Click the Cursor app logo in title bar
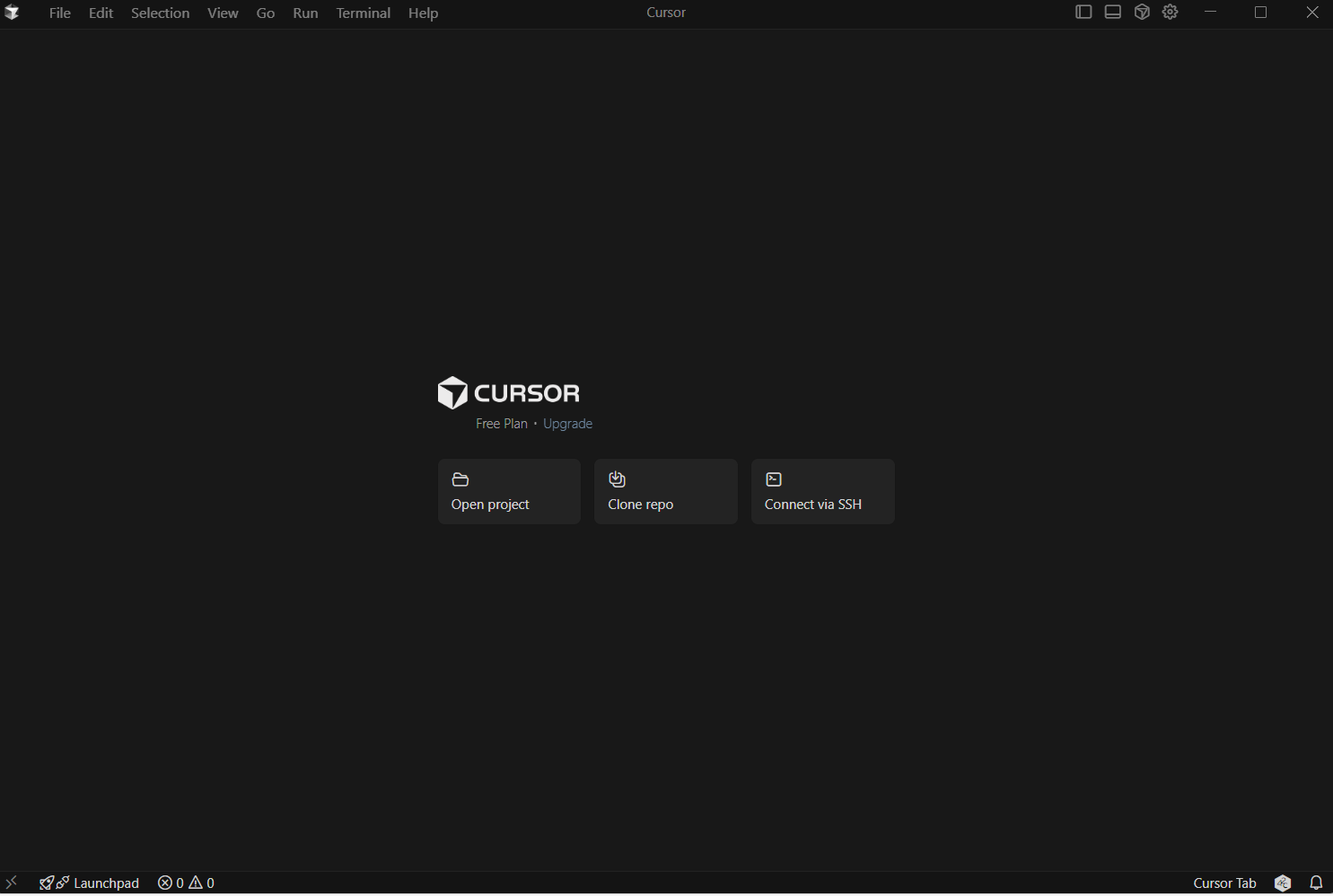Viewport: 1333px width, 896px height. click(x=13, y=13)
